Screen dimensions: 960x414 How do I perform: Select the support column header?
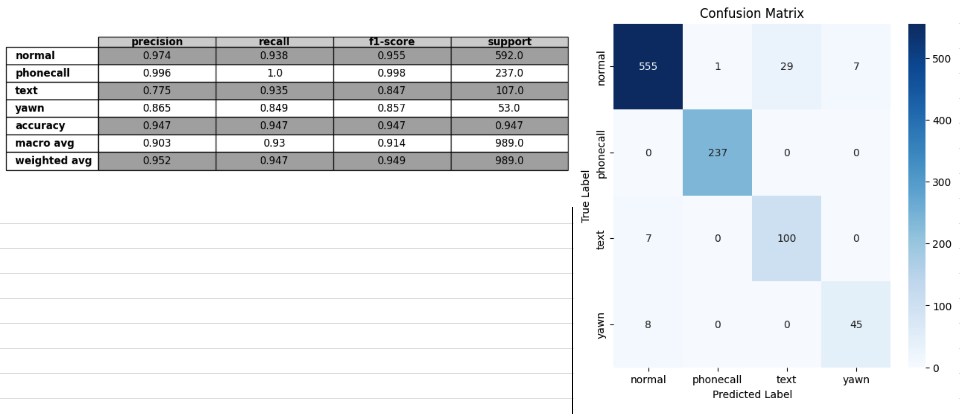click(509, 42)
